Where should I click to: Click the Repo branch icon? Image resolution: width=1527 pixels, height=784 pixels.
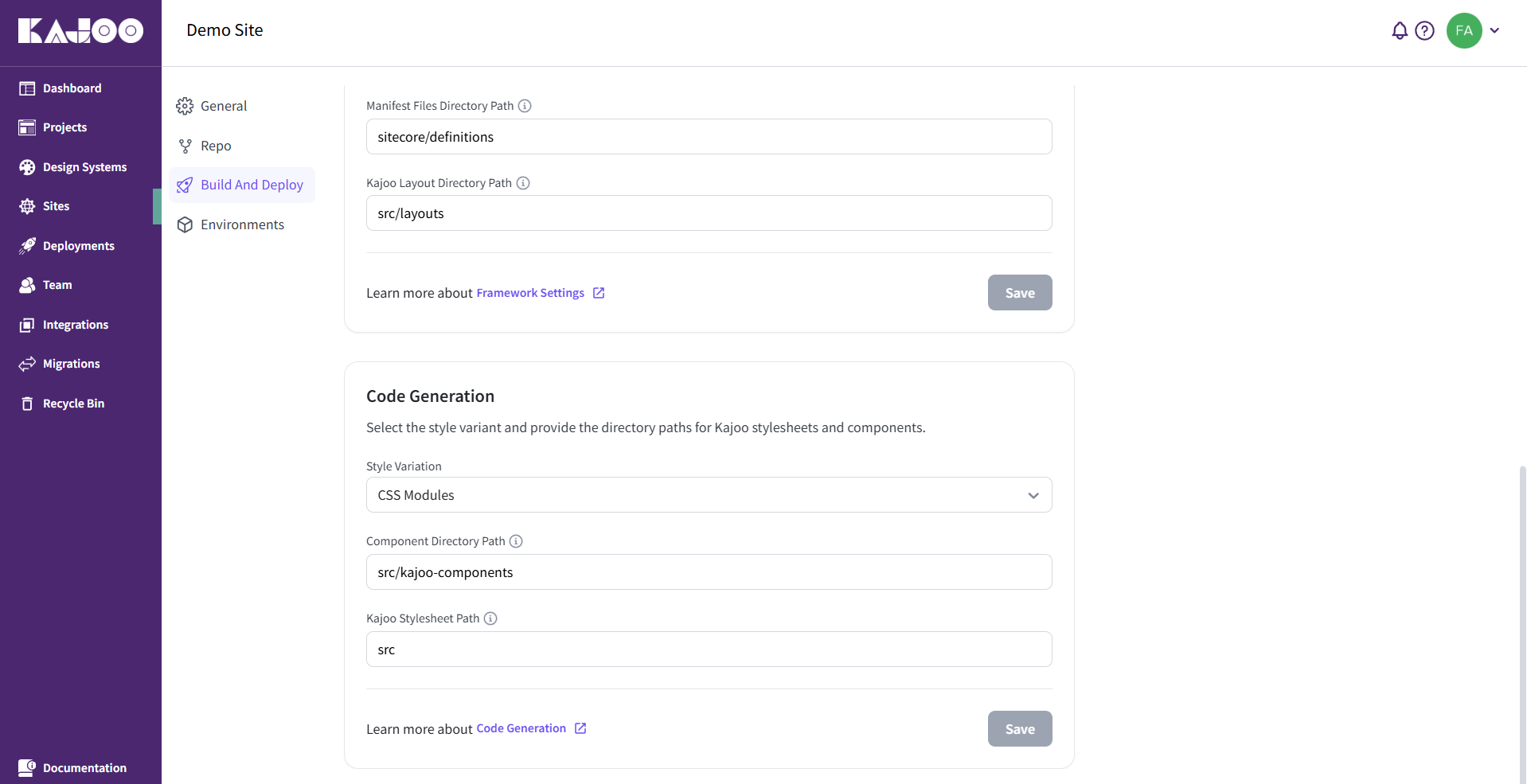(x=185, y=146)
